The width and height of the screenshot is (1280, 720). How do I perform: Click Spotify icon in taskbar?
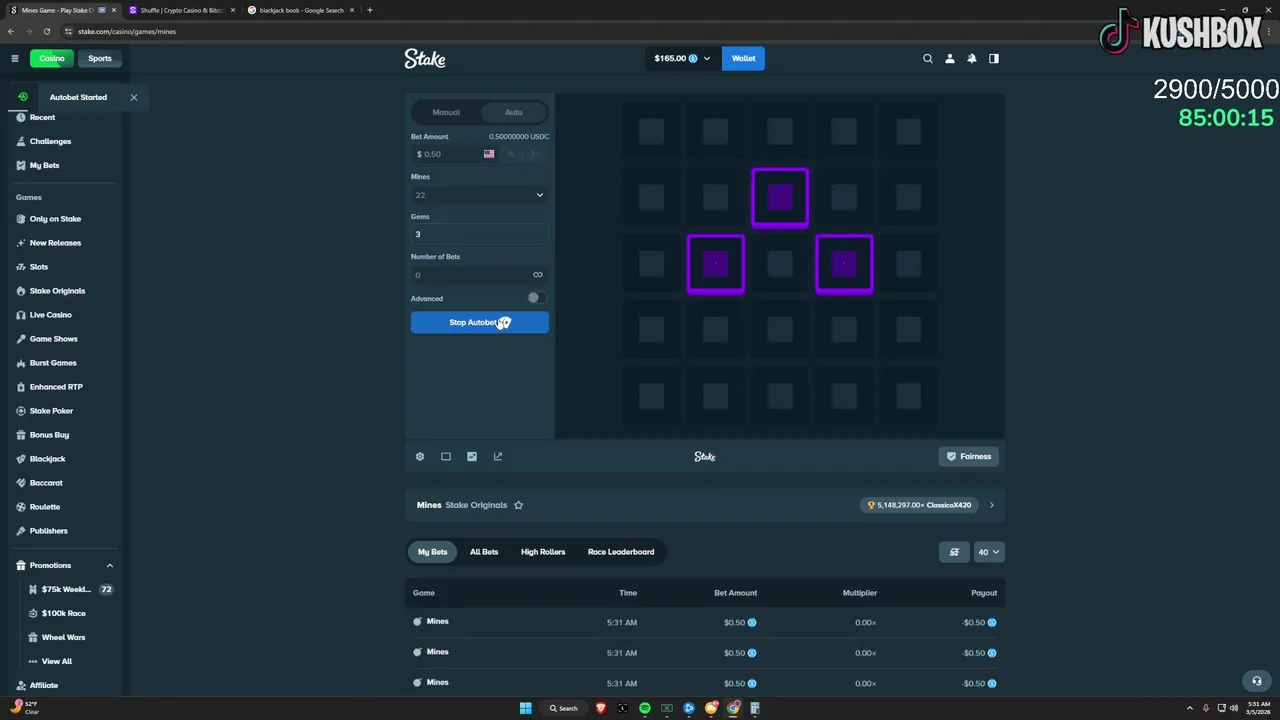(x=645, y=708)
